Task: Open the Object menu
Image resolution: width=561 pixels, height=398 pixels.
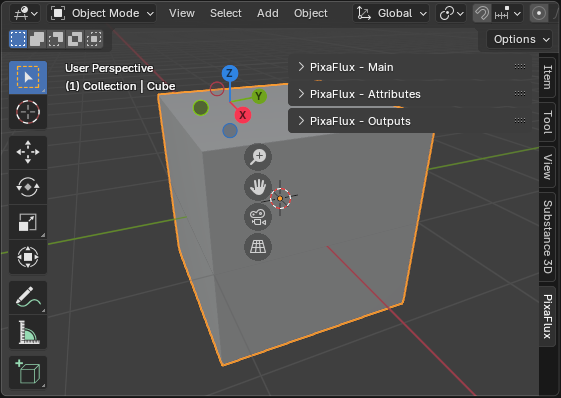Action: pos(311,14)
